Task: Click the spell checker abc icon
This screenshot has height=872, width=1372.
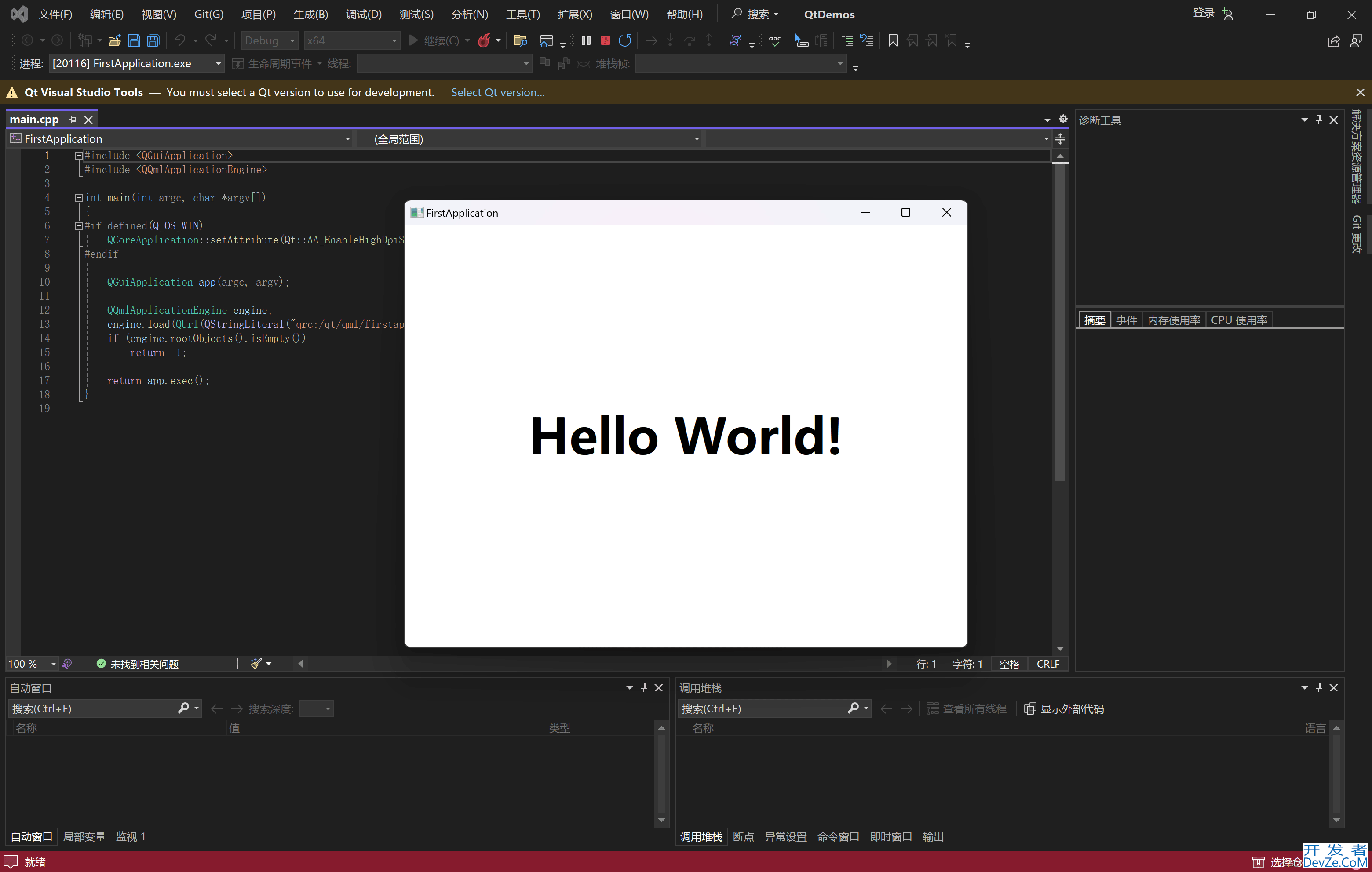Action: point(775,40)
